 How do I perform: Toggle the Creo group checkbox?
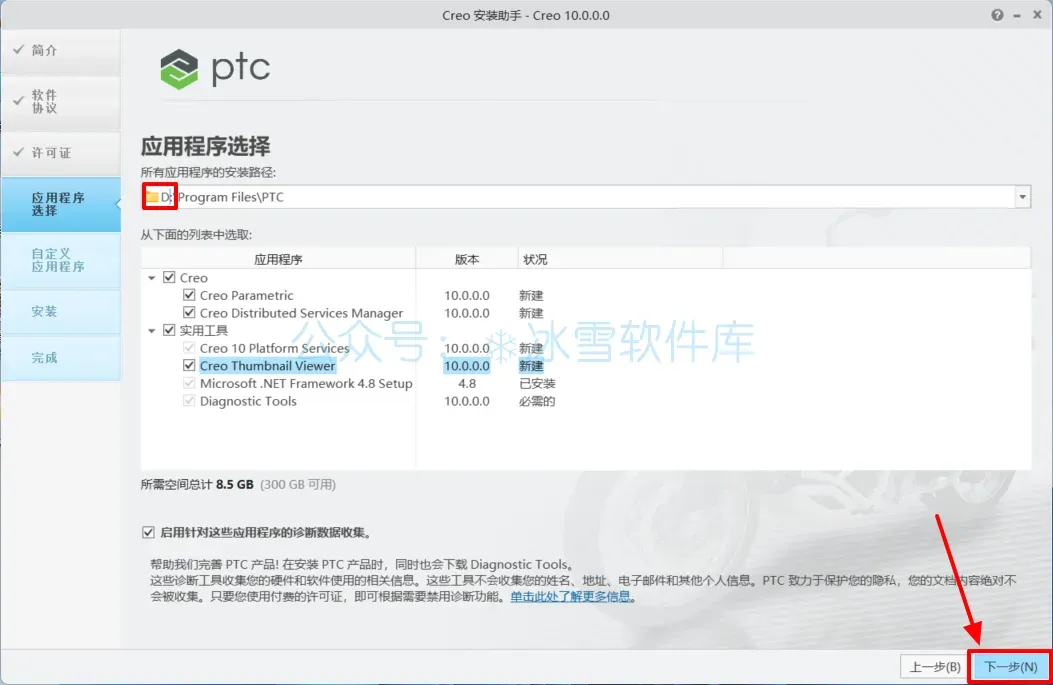(x=169, y=277)
